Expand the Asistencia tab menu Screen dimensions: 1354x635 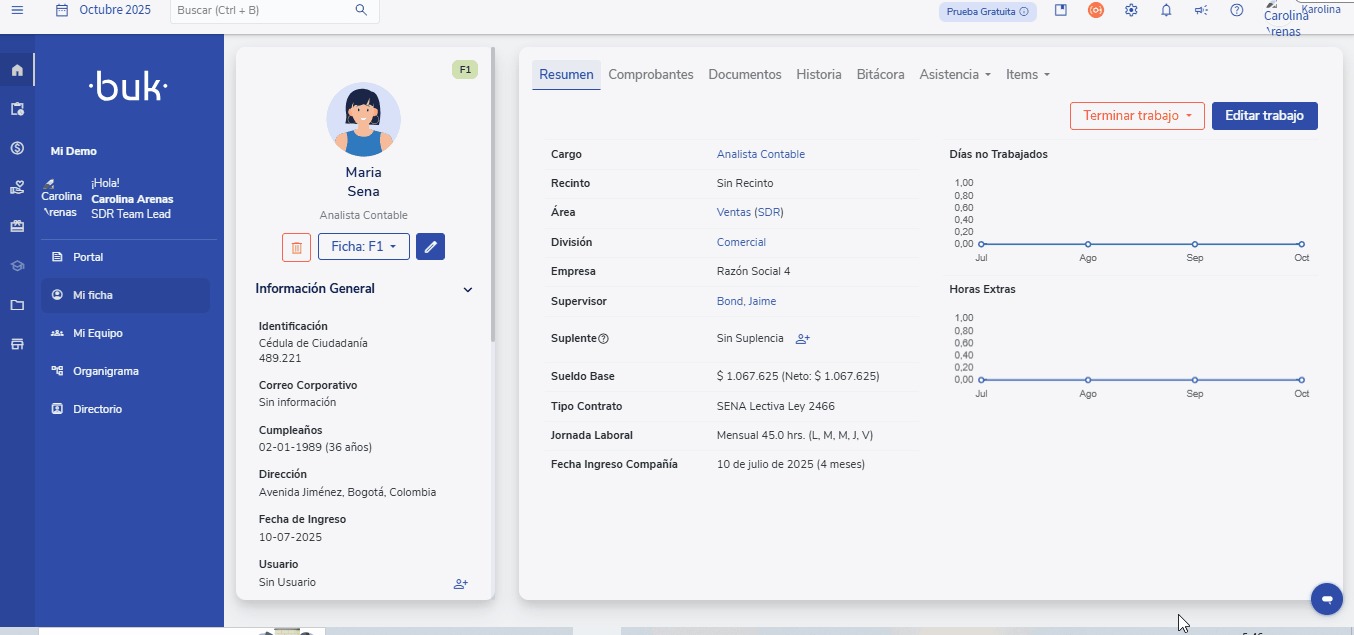[x=955, y=75]
